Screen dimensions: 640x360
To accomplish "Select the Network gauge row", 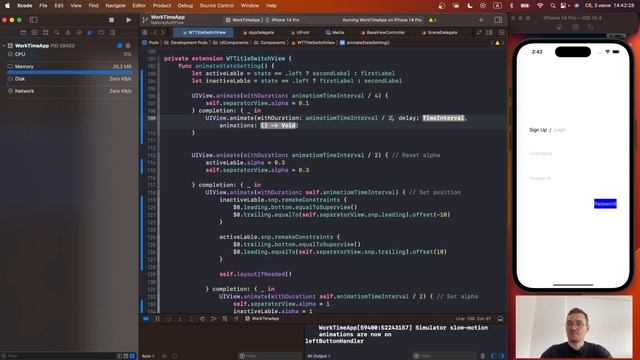I will point(69,91).
